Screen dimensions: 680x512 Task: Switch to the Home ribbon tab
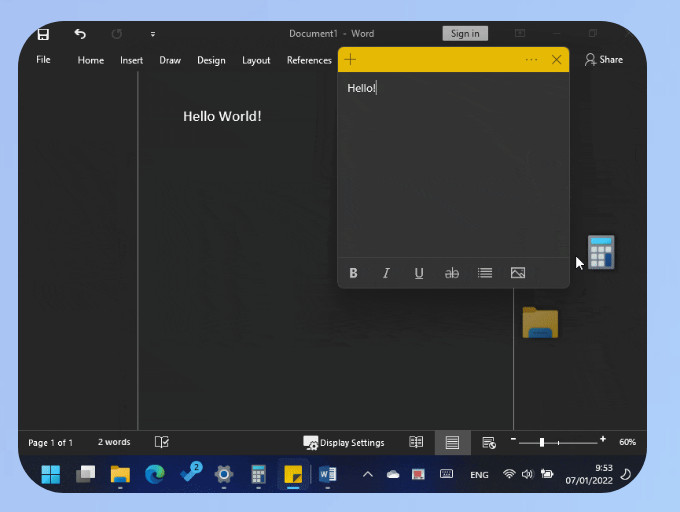[91, 60]
